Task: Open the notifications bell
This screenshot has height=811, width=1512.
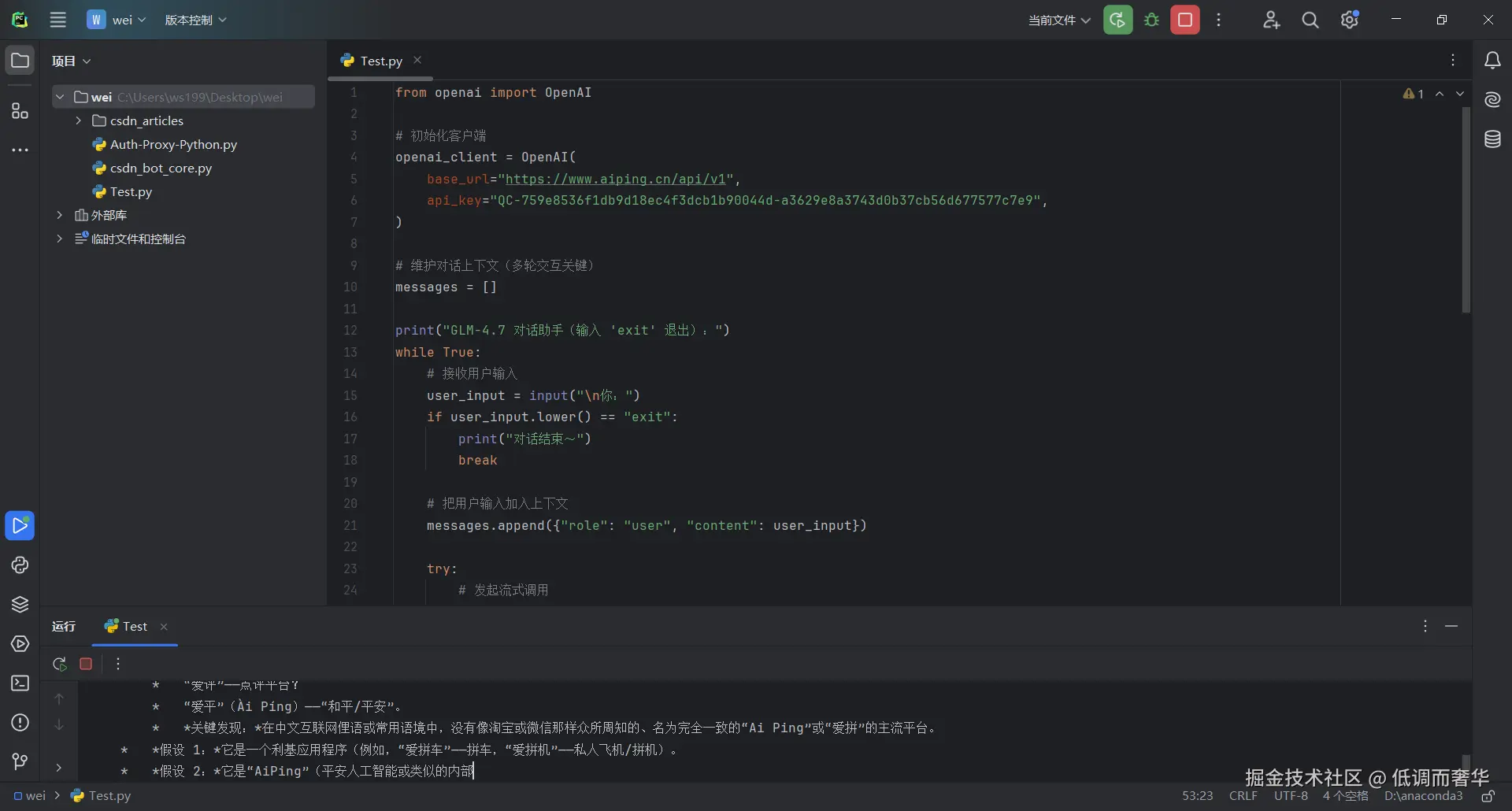Action: pos(1492,61)
